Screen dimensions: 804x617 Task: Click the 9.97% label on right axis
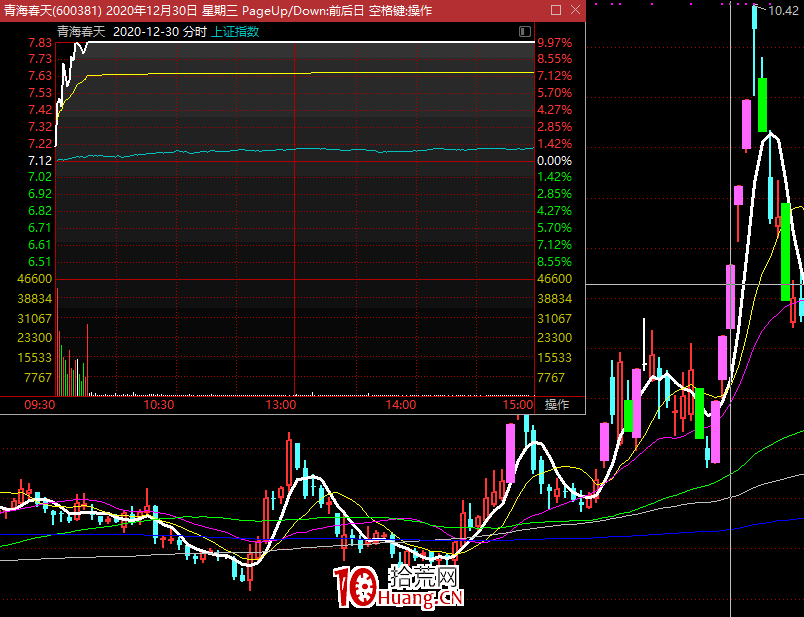tap(554, 44)
